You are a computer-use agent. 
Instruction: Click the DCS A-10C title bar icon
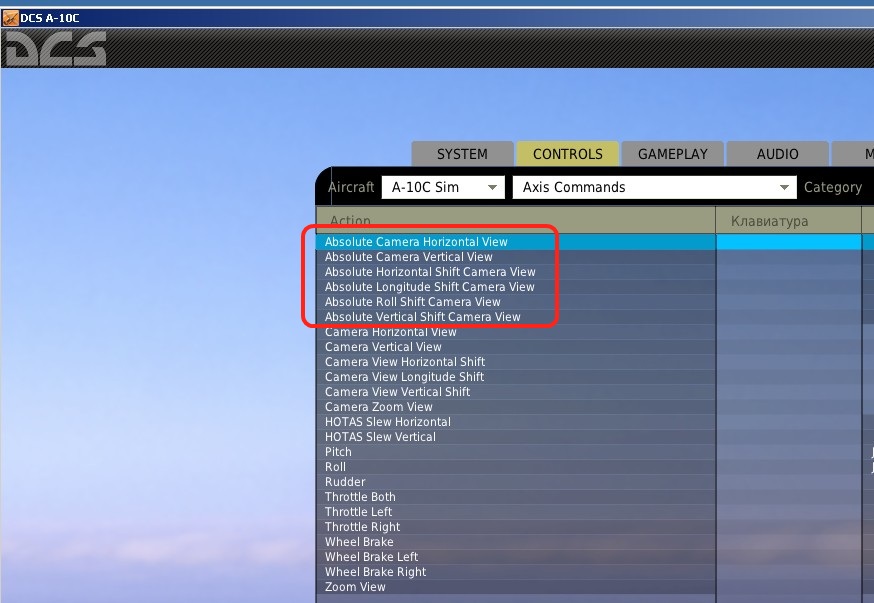(10, 18)
